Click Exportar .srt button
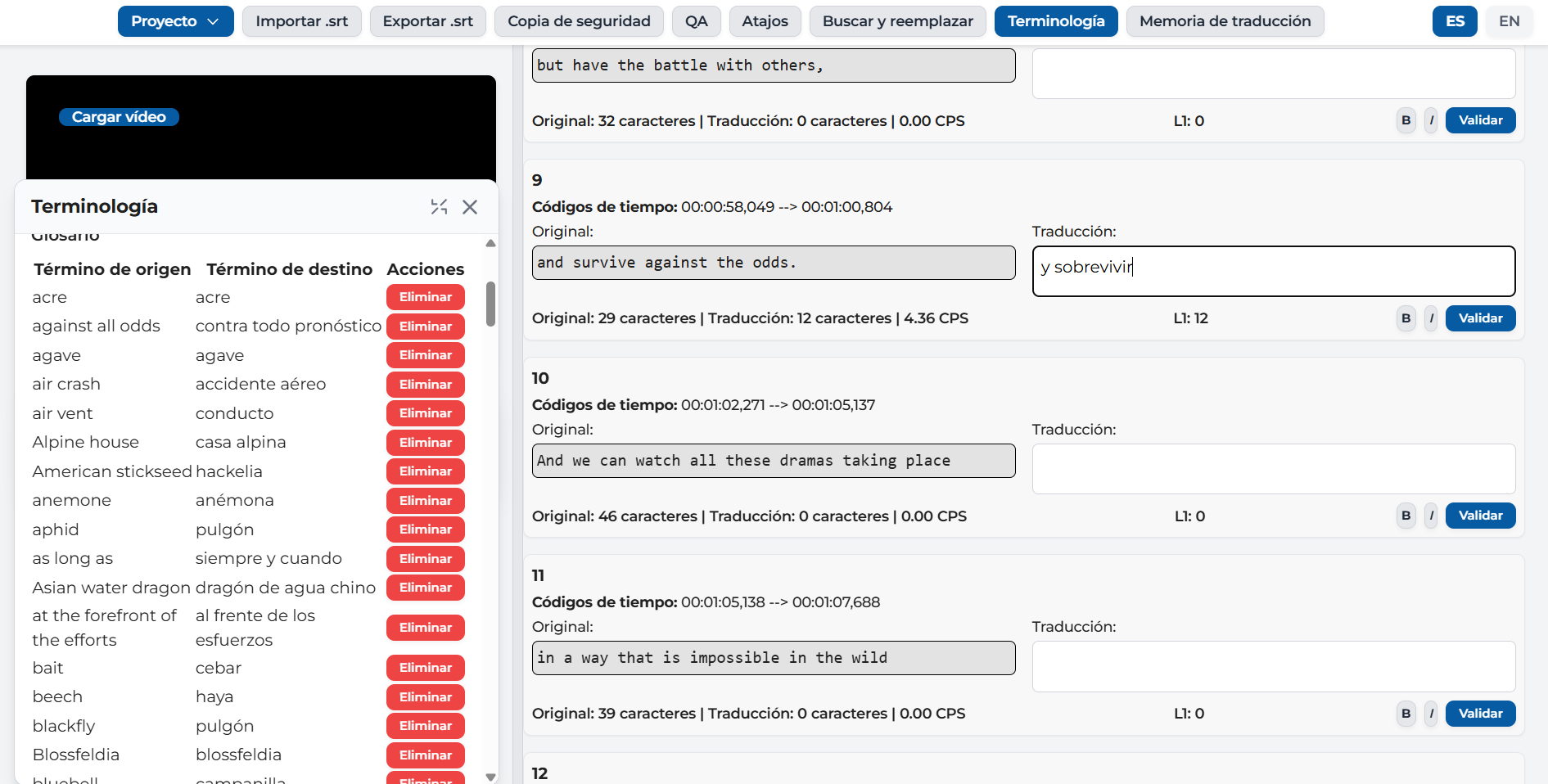This screenshot has width=1548, height=784. [427, 21]
